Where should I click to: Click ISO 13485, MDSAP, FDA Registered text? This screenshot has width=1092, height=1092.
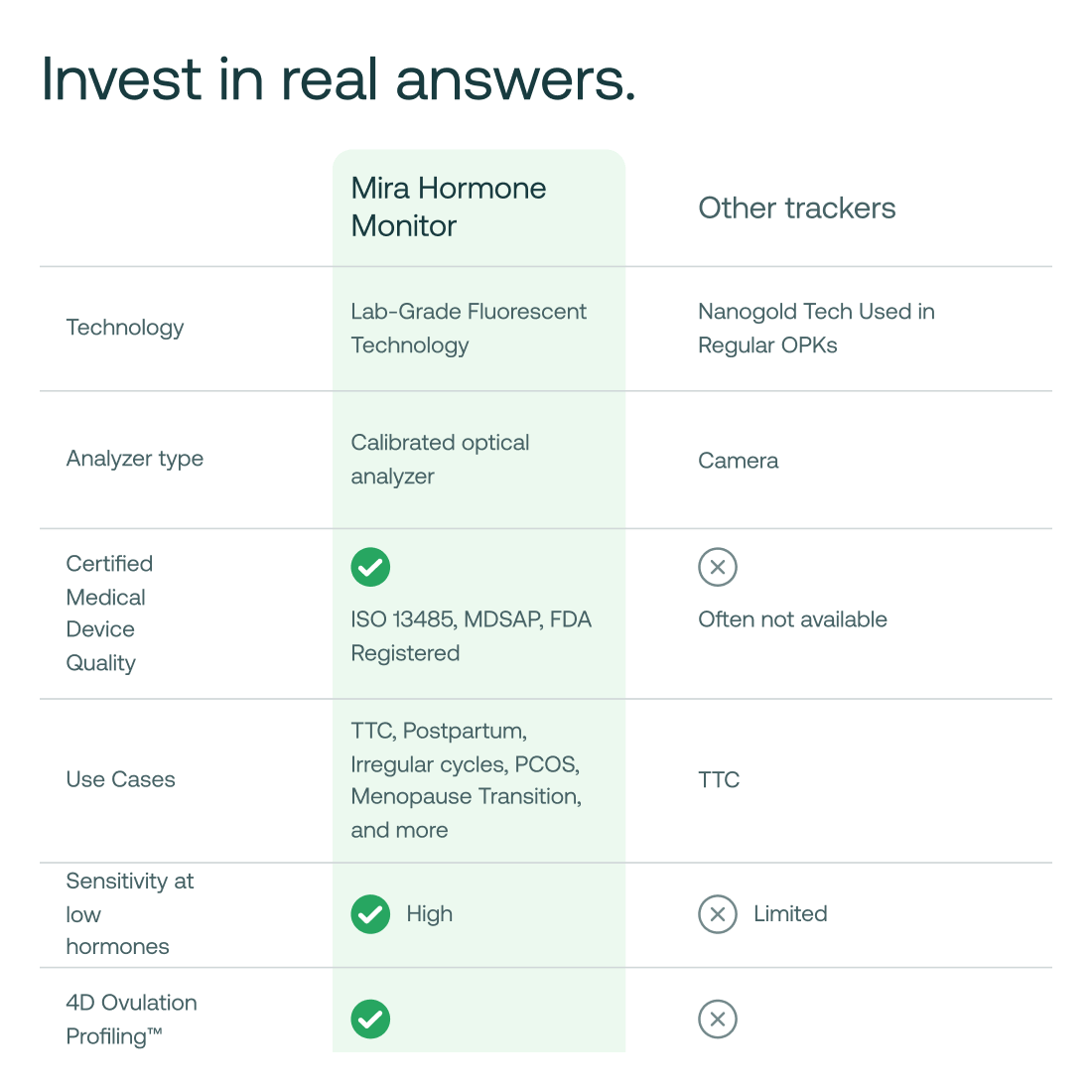[x=471, y=635]
